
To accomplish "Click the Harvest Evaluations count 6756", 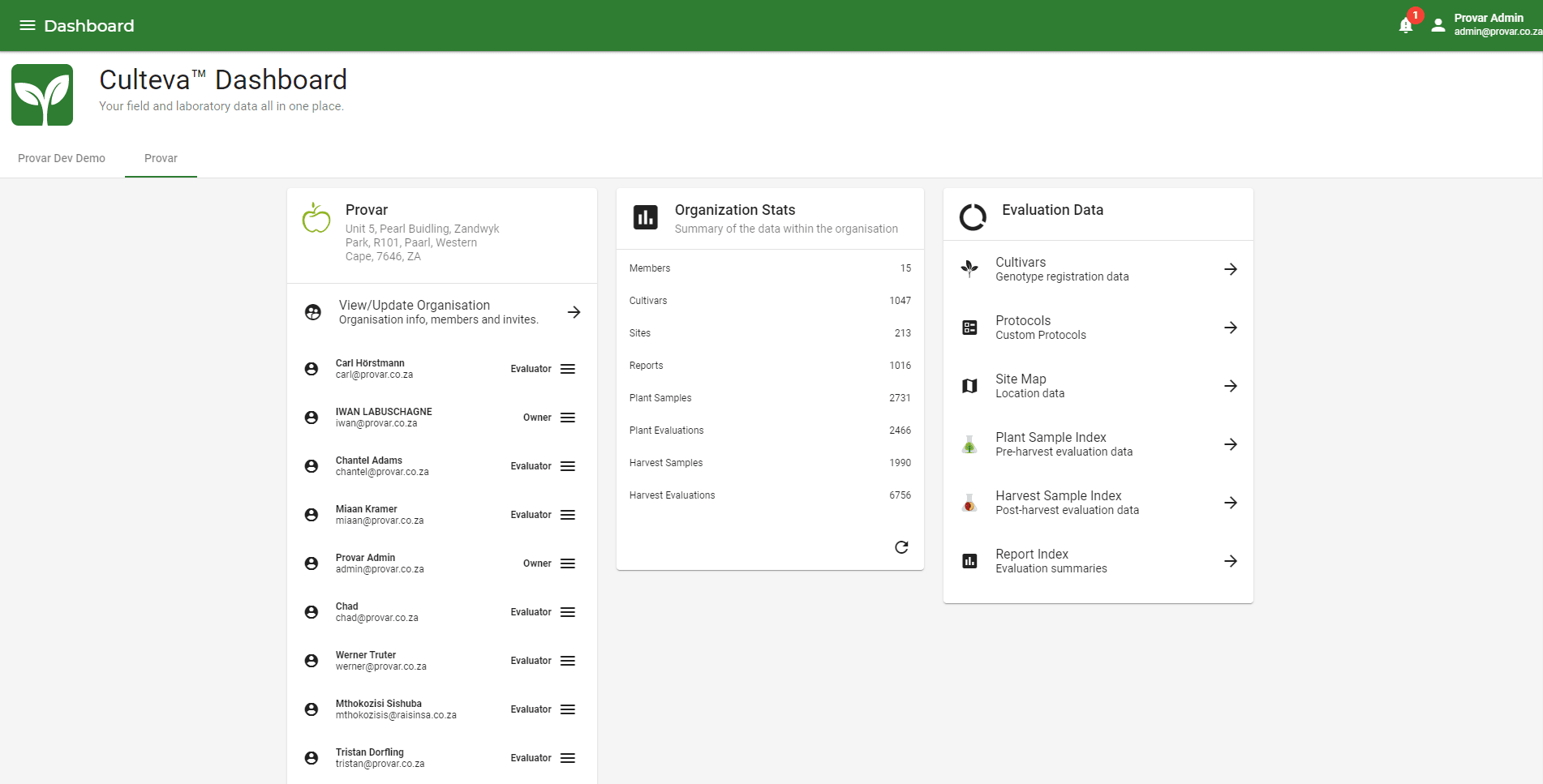I will pos(900,495).
